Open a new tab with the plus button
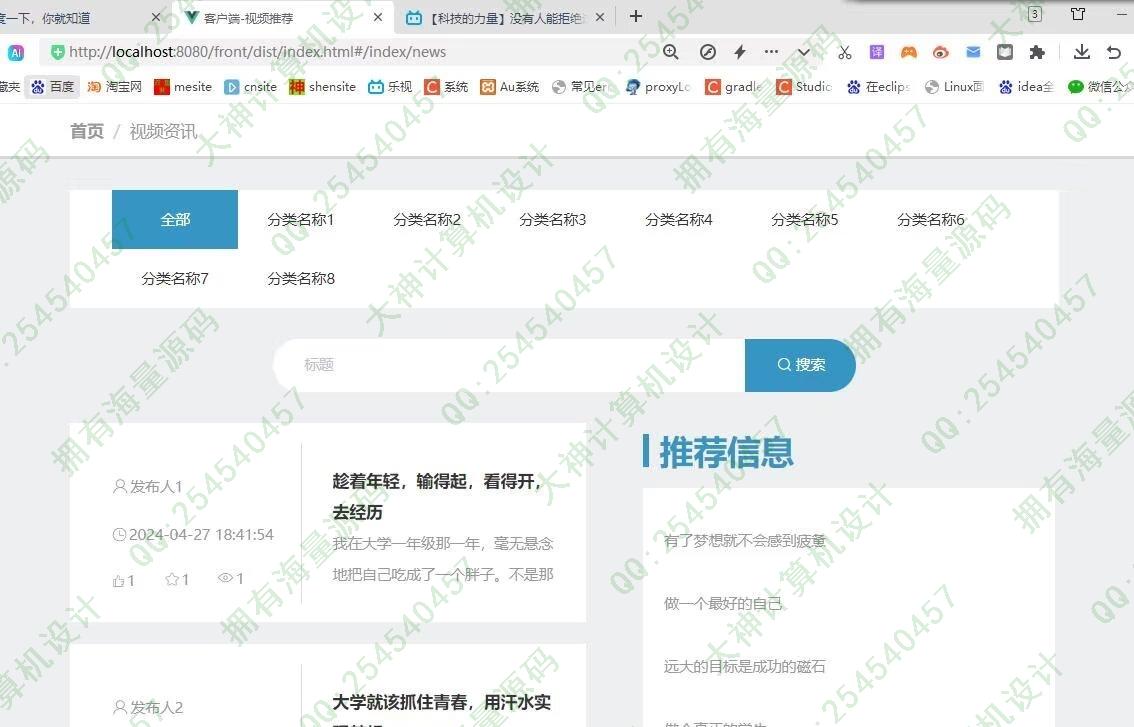 pos(636,16)
